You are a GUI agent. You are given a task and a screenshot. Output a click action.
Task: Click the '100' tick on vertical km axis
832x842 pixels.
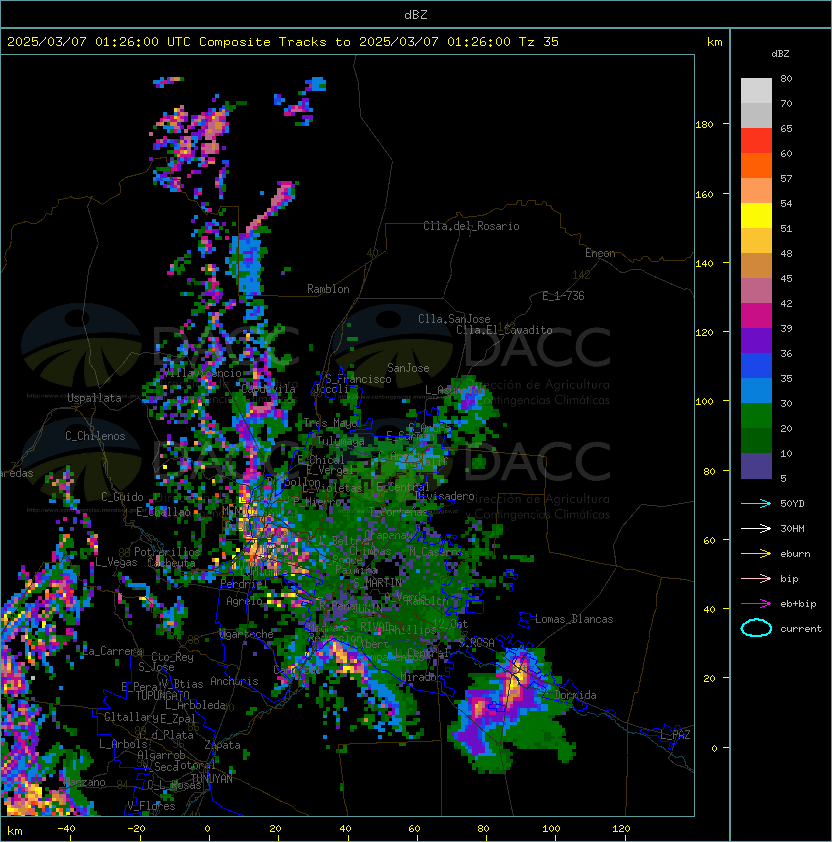[704, 402]
